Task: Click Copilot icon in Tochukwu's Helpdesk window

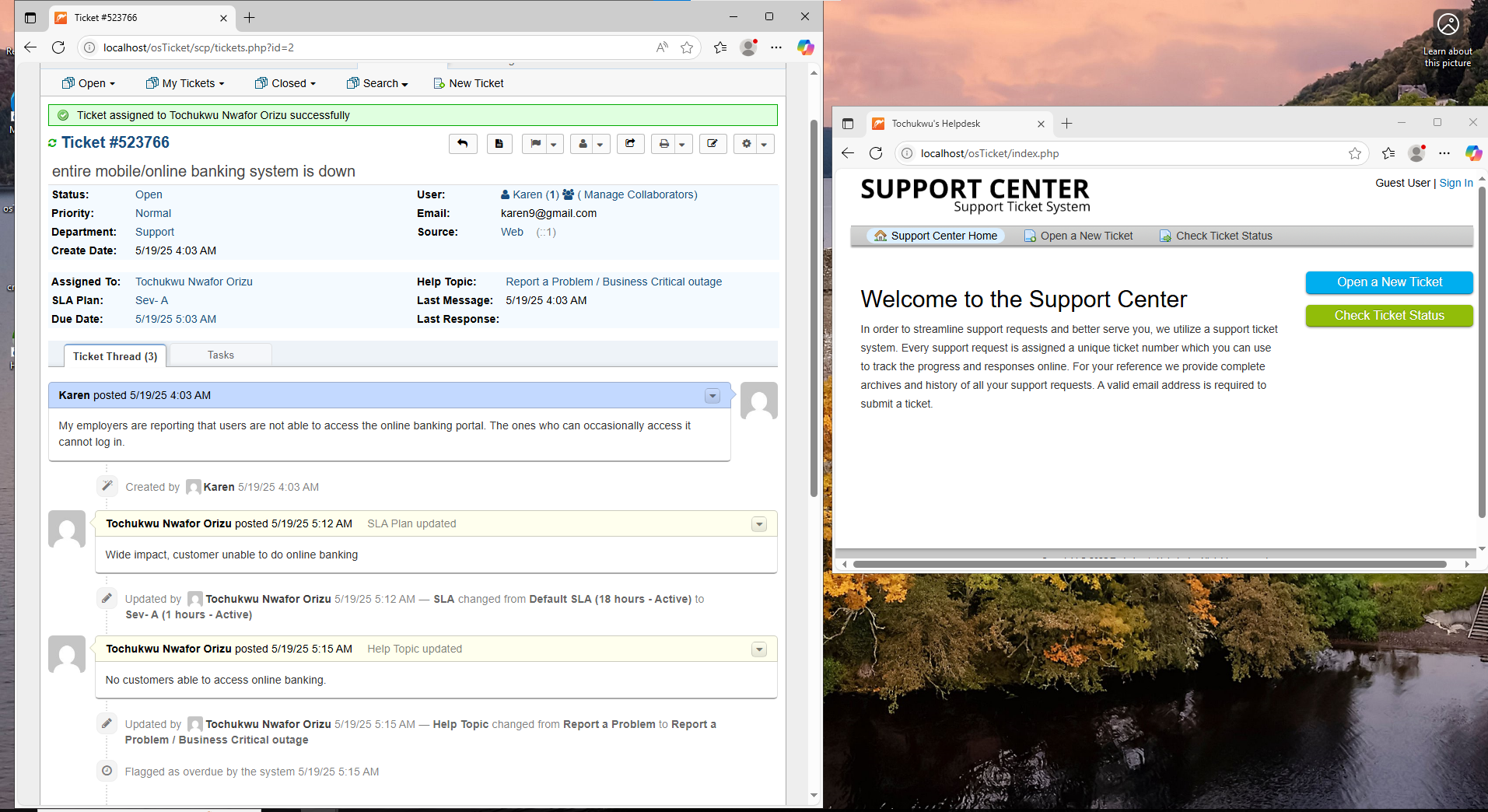Action: tap(1473, 153)
